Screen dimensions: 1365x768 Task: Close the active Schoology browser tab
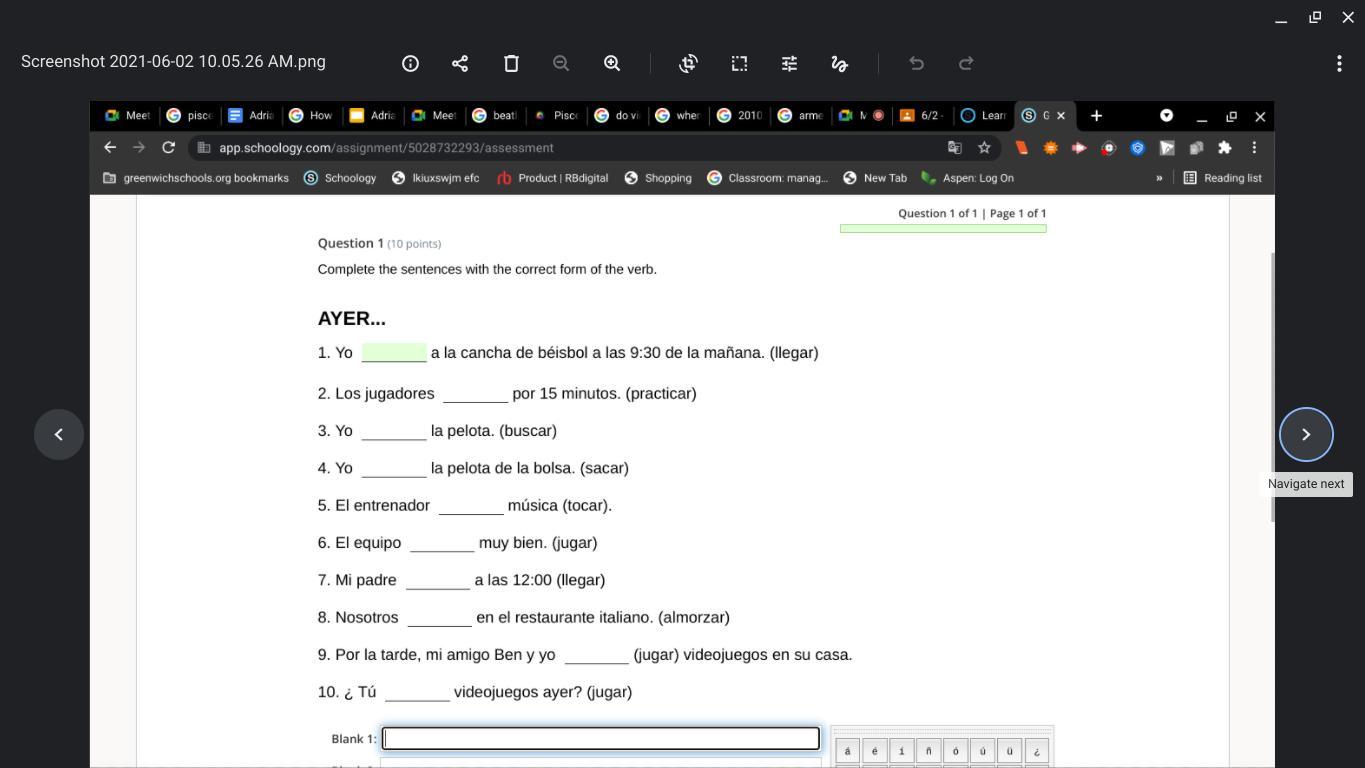(x=1061, y=116)
